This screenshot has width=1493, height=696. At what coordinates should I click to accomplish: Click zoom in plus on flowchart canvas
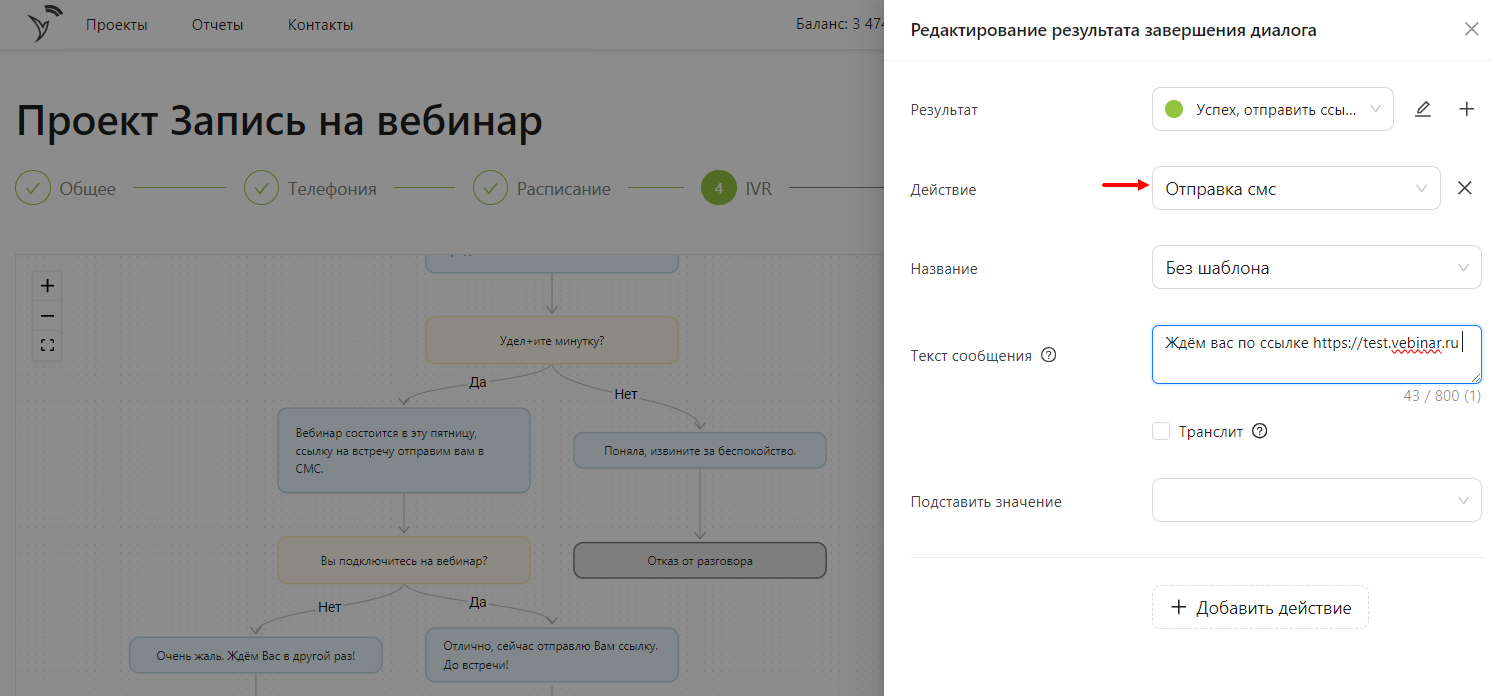tap(47, 286)
